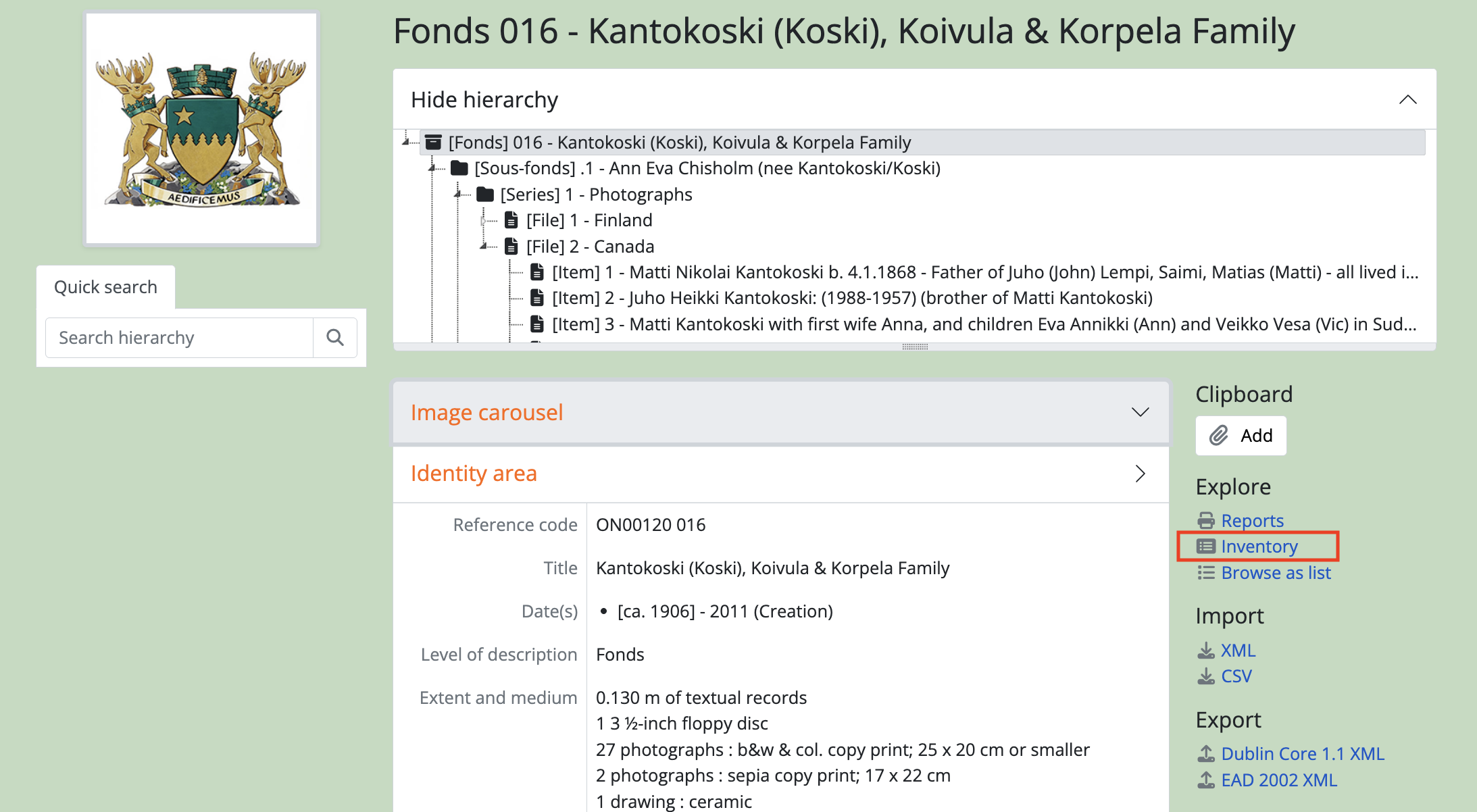
Task: Expand the Image carousel section
Action: click(1140, 412)
